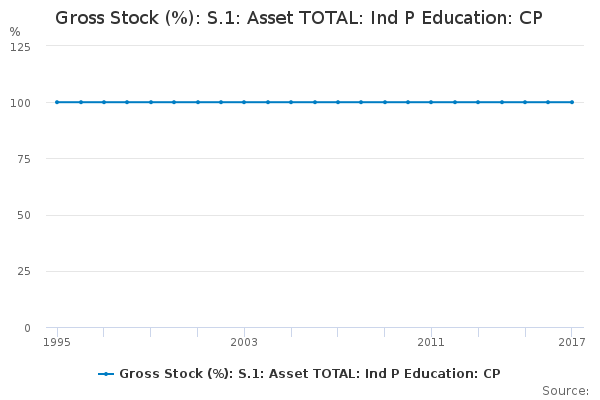Click the 25 y-axis label

23,271
